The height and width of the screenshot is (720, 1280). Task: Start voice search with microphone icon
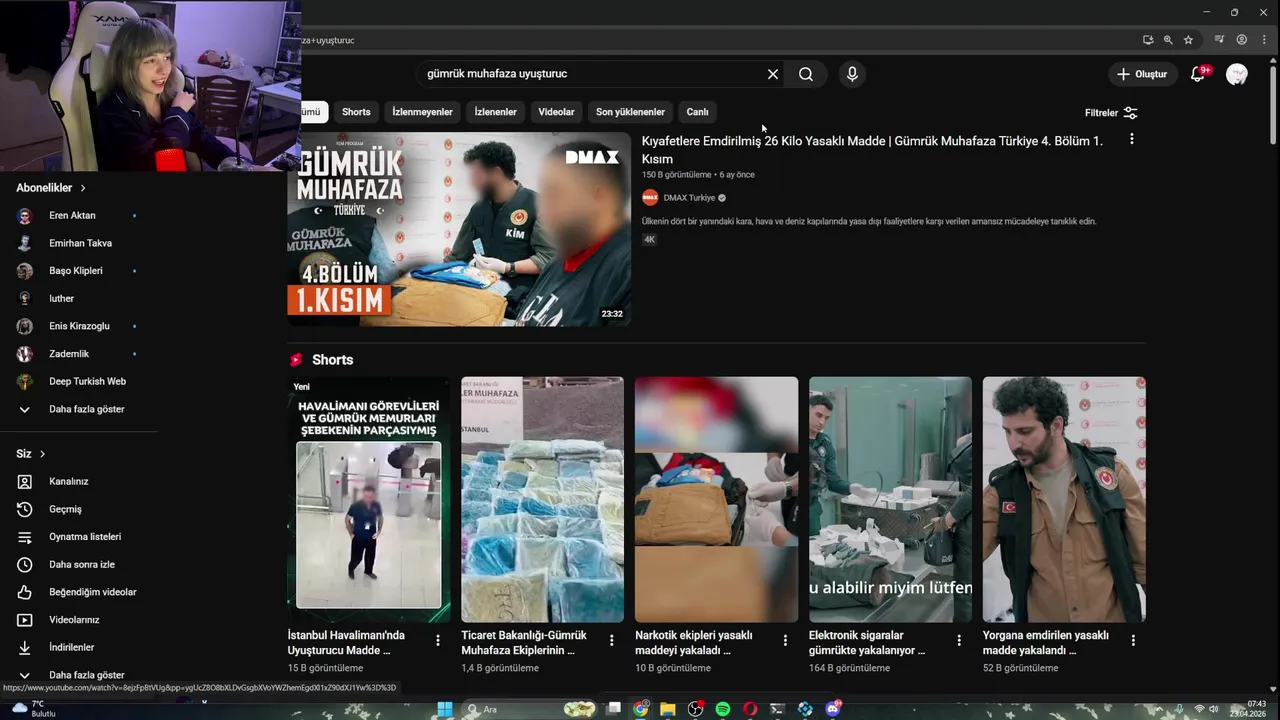[852, 74]
